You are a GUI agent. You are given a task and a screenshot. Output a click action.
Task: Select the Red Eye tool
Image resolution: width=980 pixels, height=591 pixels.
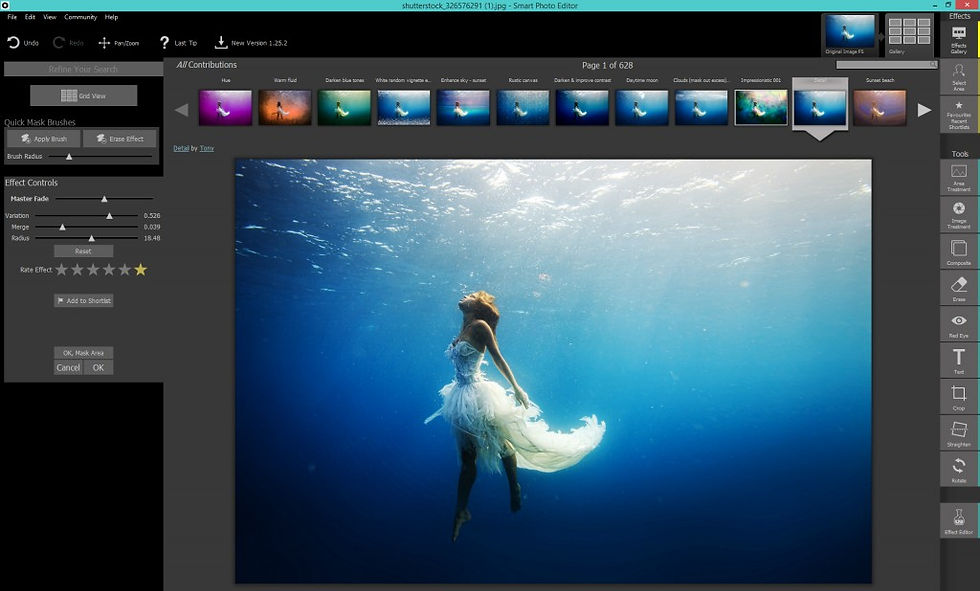tap(959, 324)
